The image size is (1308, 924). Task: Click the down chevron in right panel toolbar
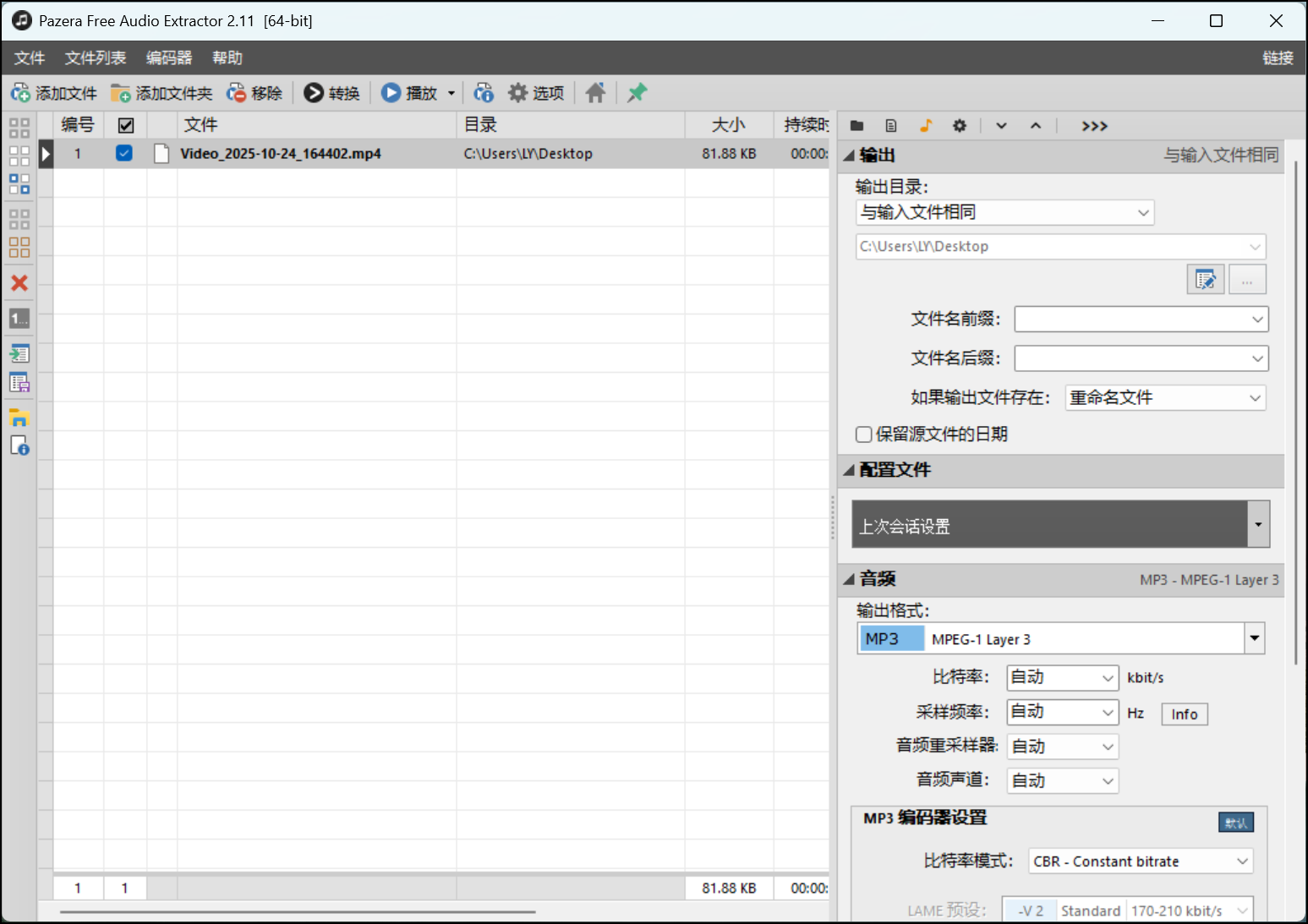point(1001,126)
